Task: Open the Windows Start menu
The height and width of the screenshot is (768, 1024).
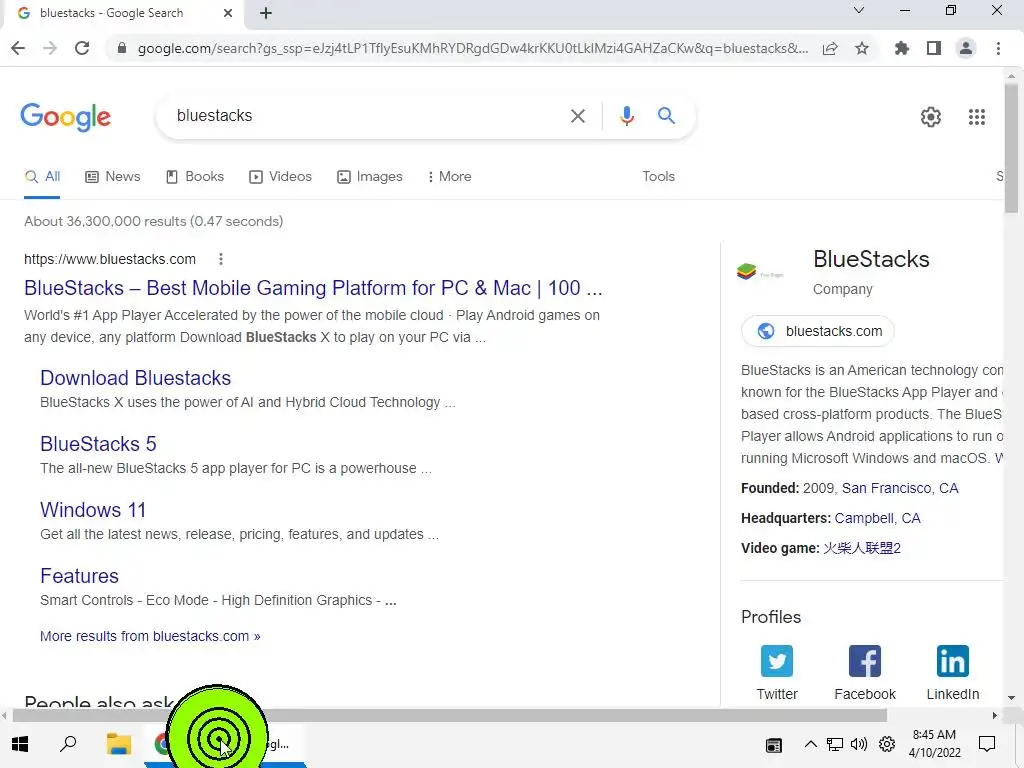Action: coord(20,744)
